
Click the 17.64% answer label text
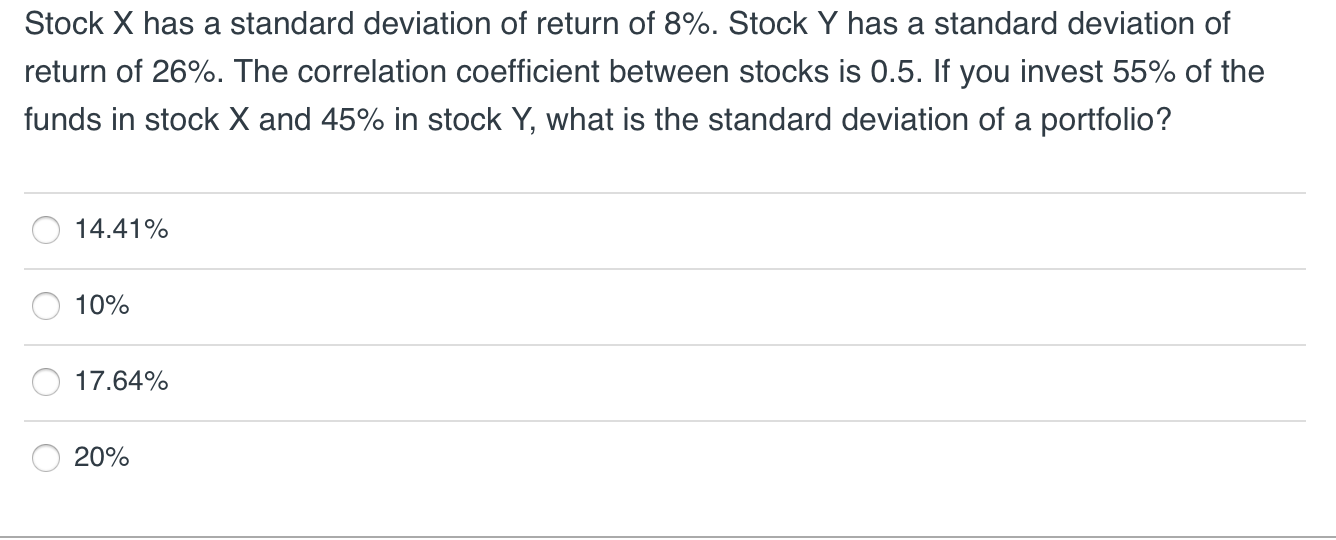pos(121,382)
